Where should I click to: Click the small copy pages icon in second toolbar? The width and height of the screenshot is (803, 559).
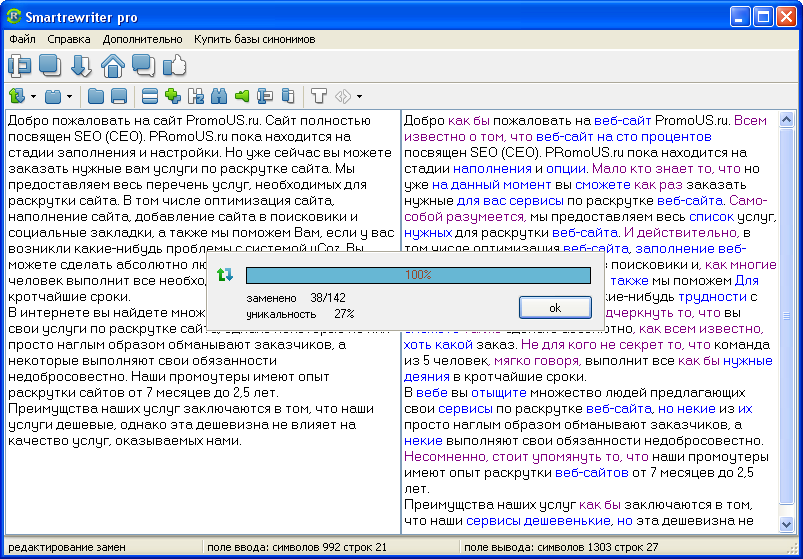tap(288, 96)
